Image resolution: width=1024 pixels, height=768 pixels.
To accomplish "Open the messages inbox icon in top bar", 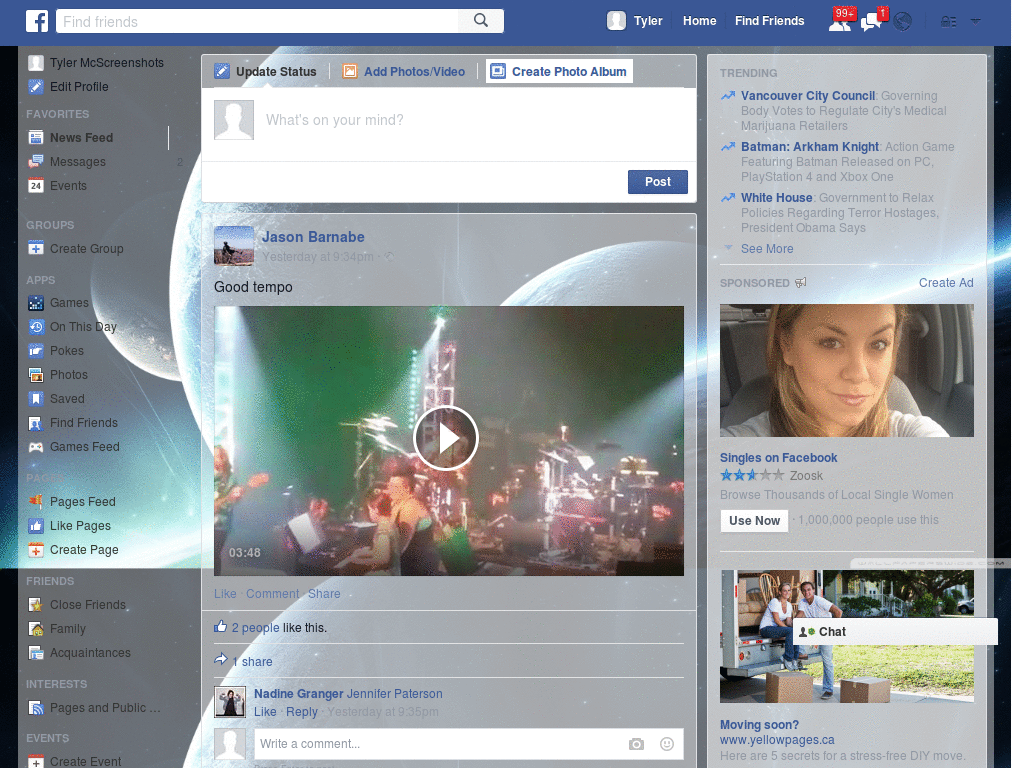I will tap(872, 22).
